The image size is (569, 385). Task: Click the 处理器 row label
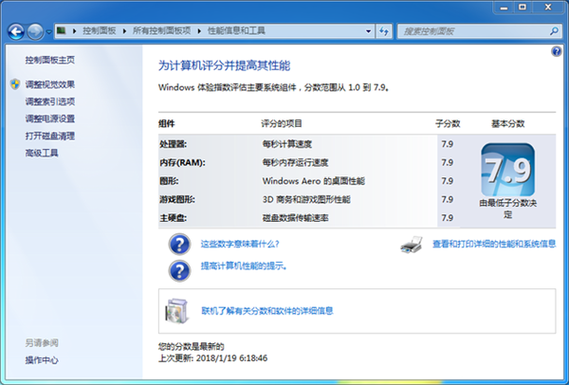click(x=173, y=144)
